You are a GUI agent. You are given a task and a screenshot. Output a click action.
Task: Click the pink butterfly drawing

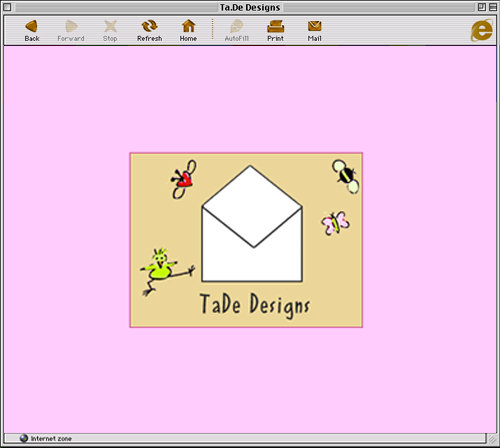[335, 223]
